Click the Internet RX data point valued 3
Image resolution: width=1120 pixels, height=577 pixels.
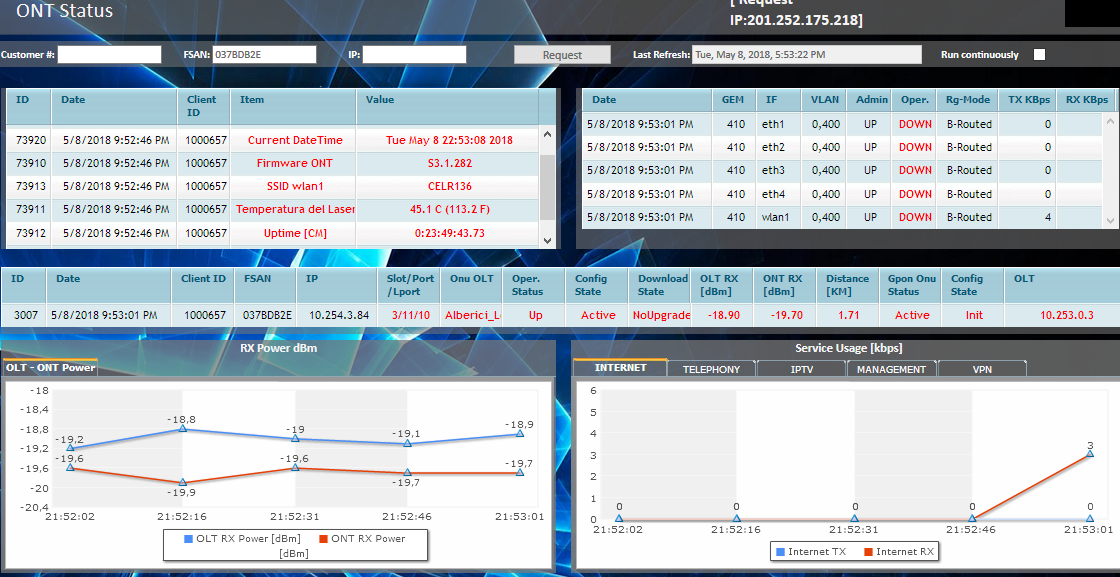pos(1090,454)
